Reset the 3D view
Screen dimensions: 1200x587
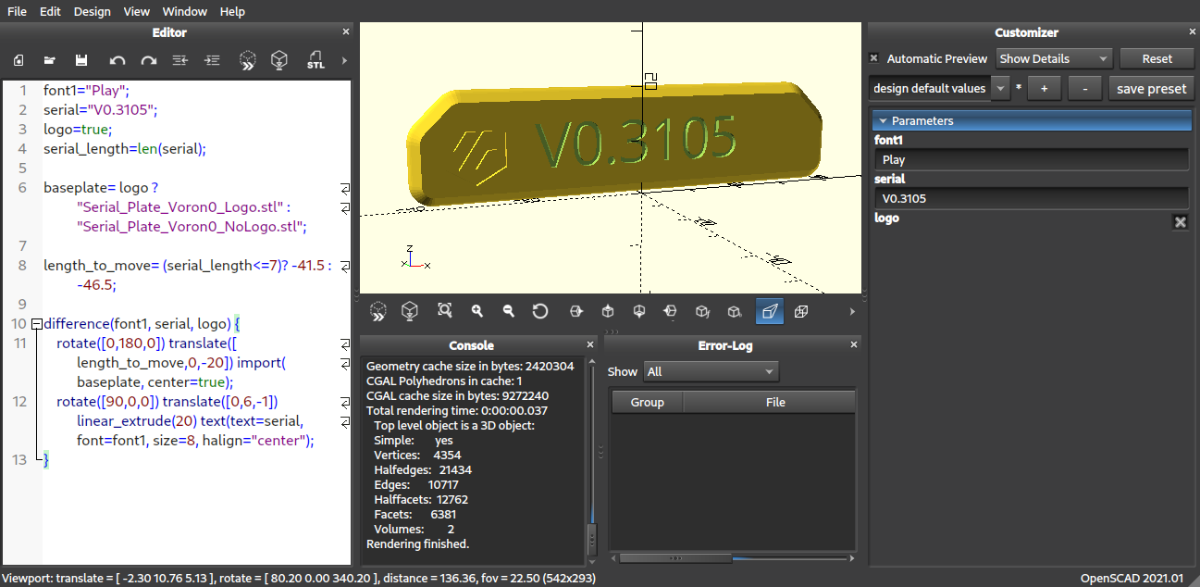(540, 311)
